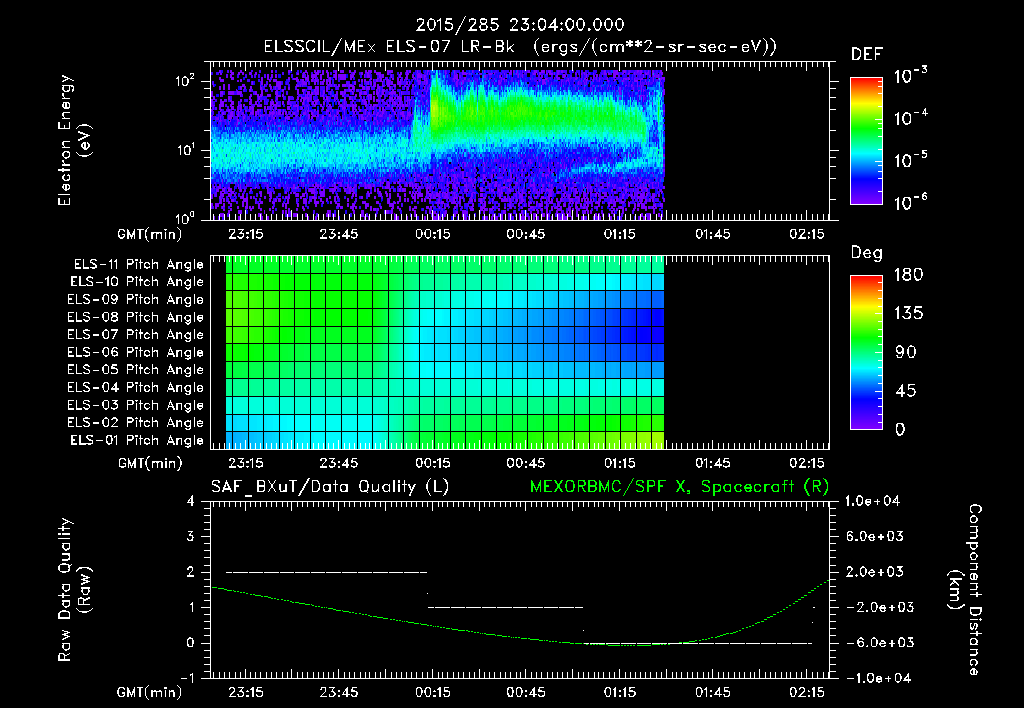Select the ELS-04 Pitch Angle row label
1024x708 pixels.
pos(135,388)
